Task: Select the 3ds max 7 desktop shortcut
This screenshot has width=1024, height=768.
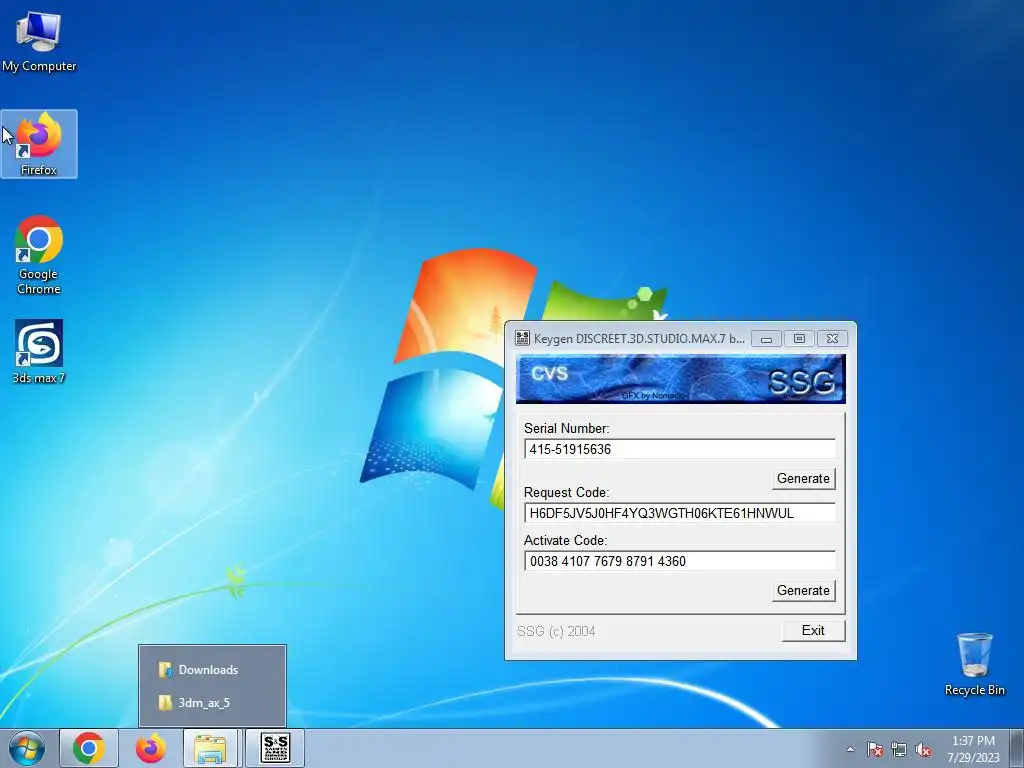Action: (39, 351)
